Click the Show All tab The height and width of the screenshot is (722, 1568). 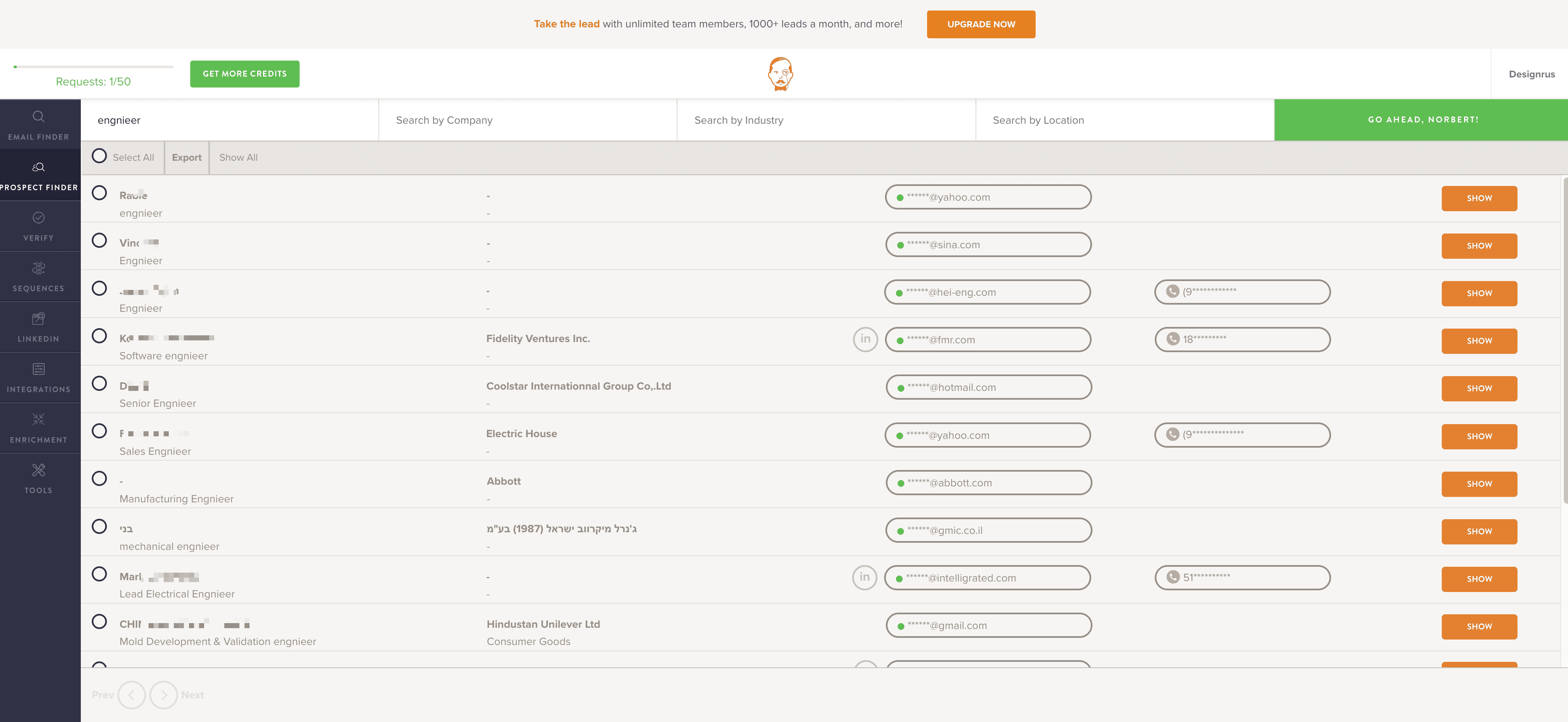pyautogui.click(x=238, y=158)
